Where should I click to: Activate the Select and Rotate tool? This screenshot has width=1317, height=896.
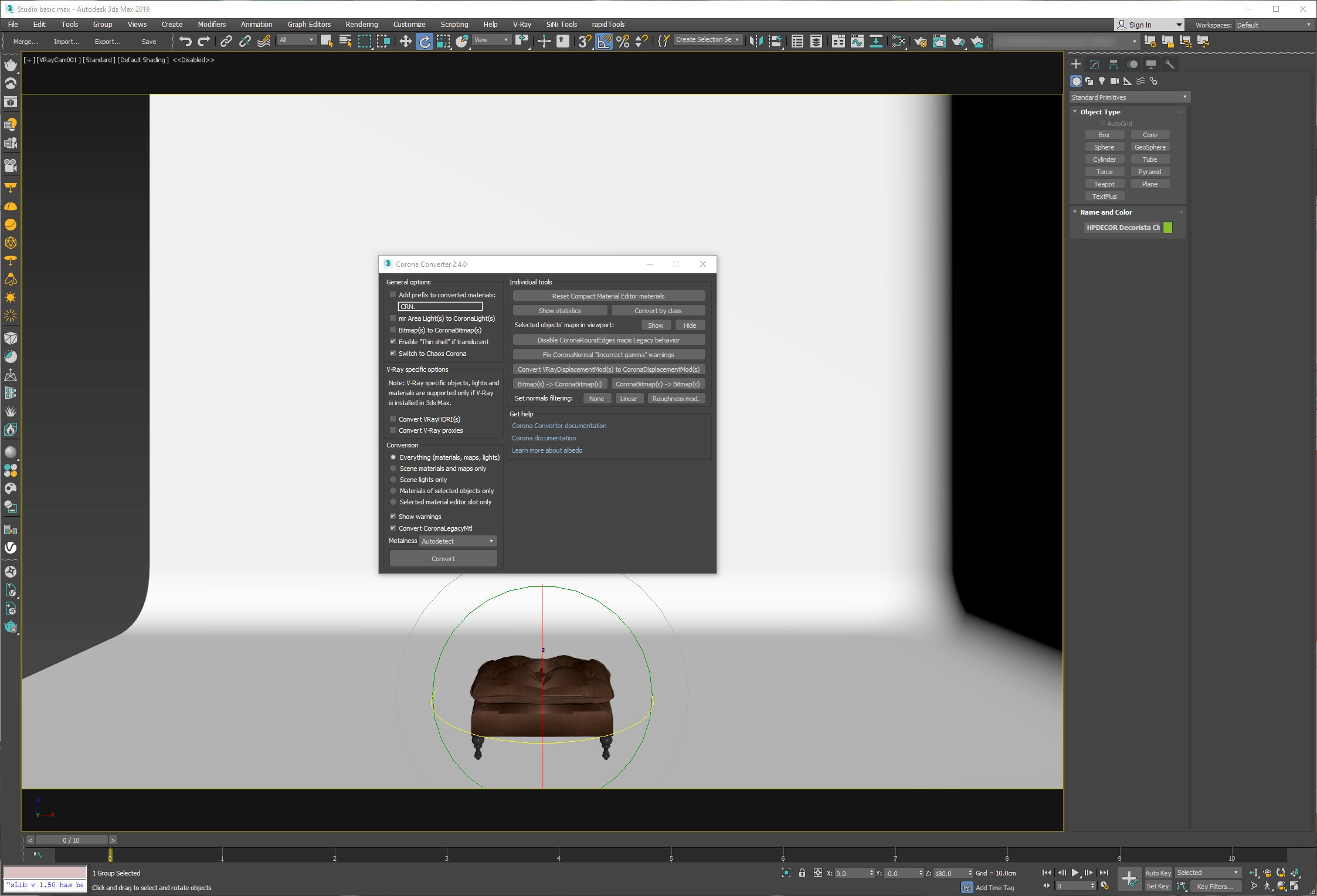tap(424, 41)
